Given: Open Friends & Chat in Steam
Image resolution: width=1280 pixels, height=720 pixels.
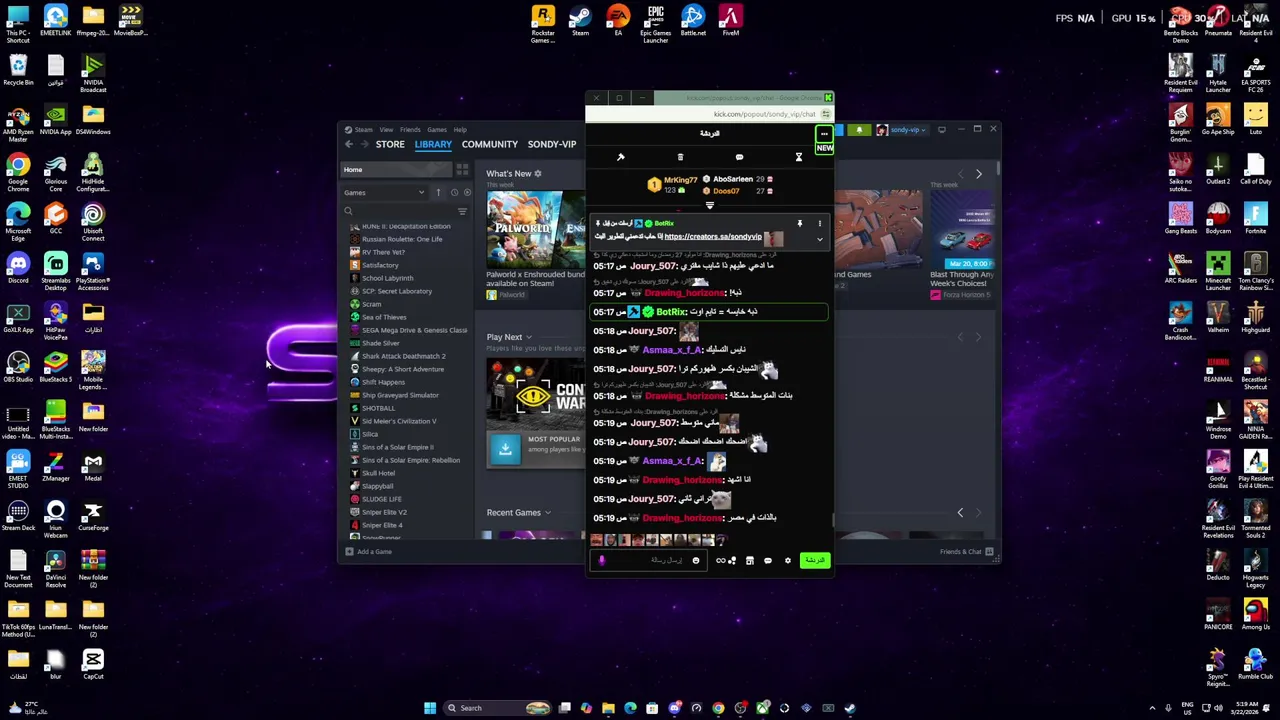Looking at the screenshot, I should pyautogui.click(x=966, y=552).
